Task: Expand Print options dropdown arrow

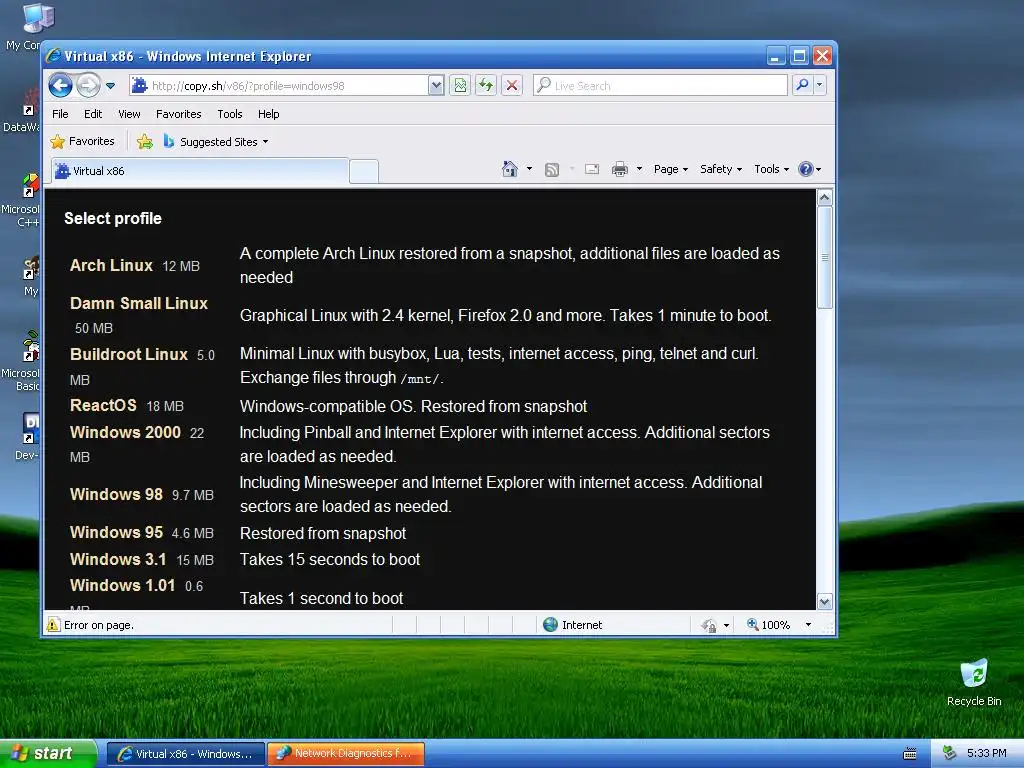Action: pyautogui.click(x=639, y=169)
